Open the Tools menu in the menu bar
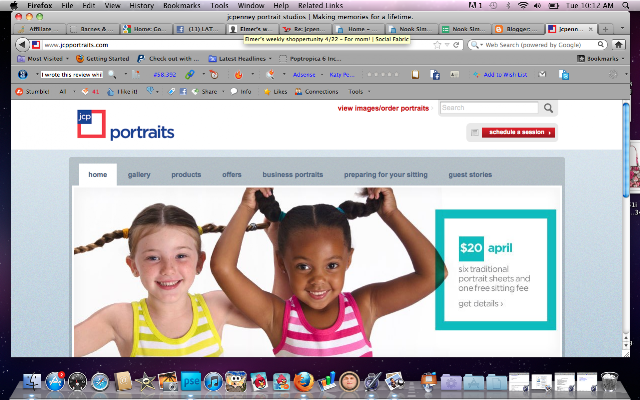Screen dimensions: 640x400 pos(220,5)
